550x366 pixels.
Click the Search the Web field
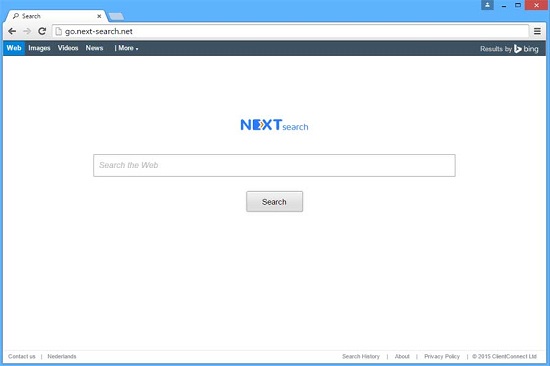(x=274, y=165)
